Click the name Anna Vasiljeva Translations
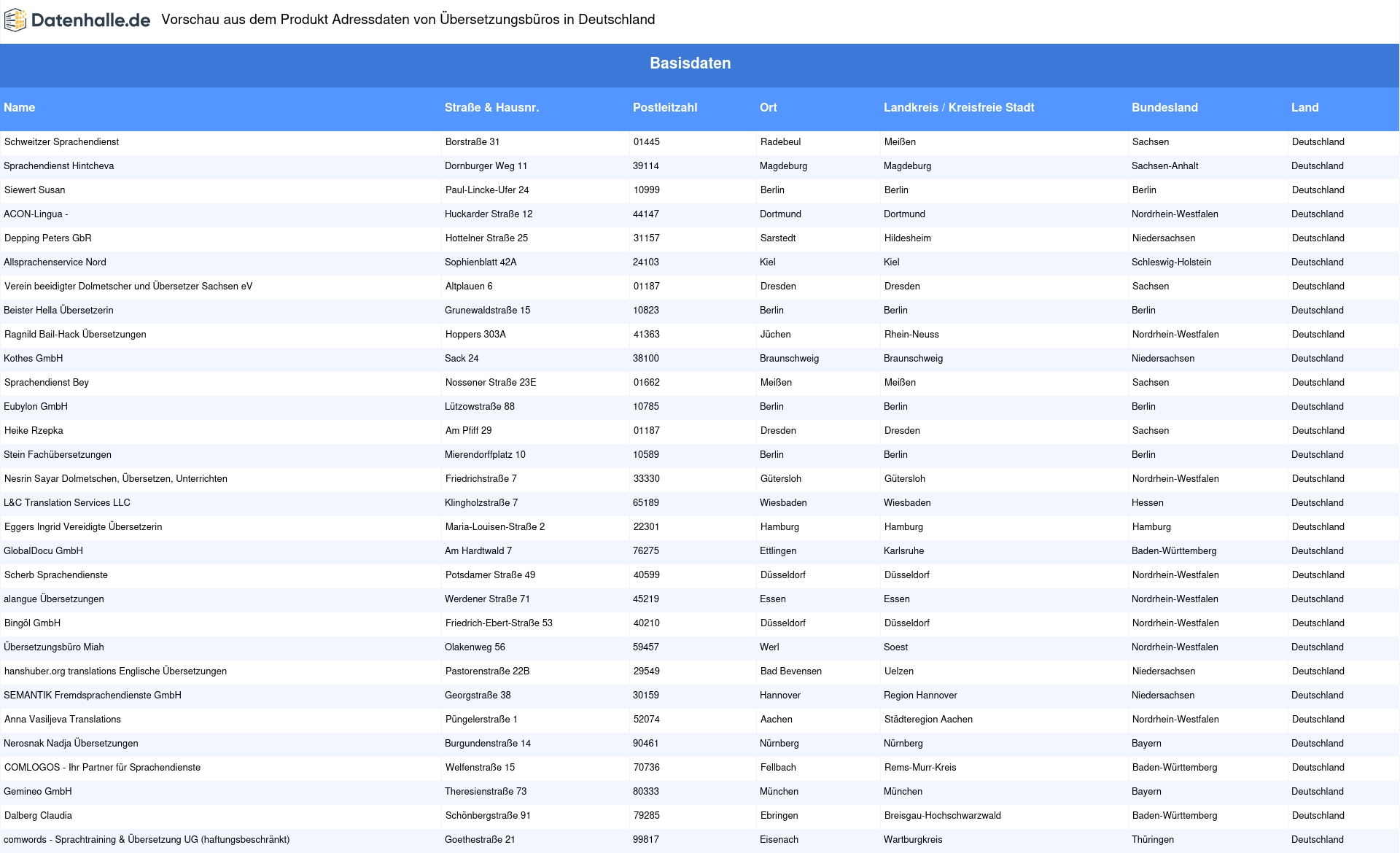1400x853 pixels. [63, 720]
